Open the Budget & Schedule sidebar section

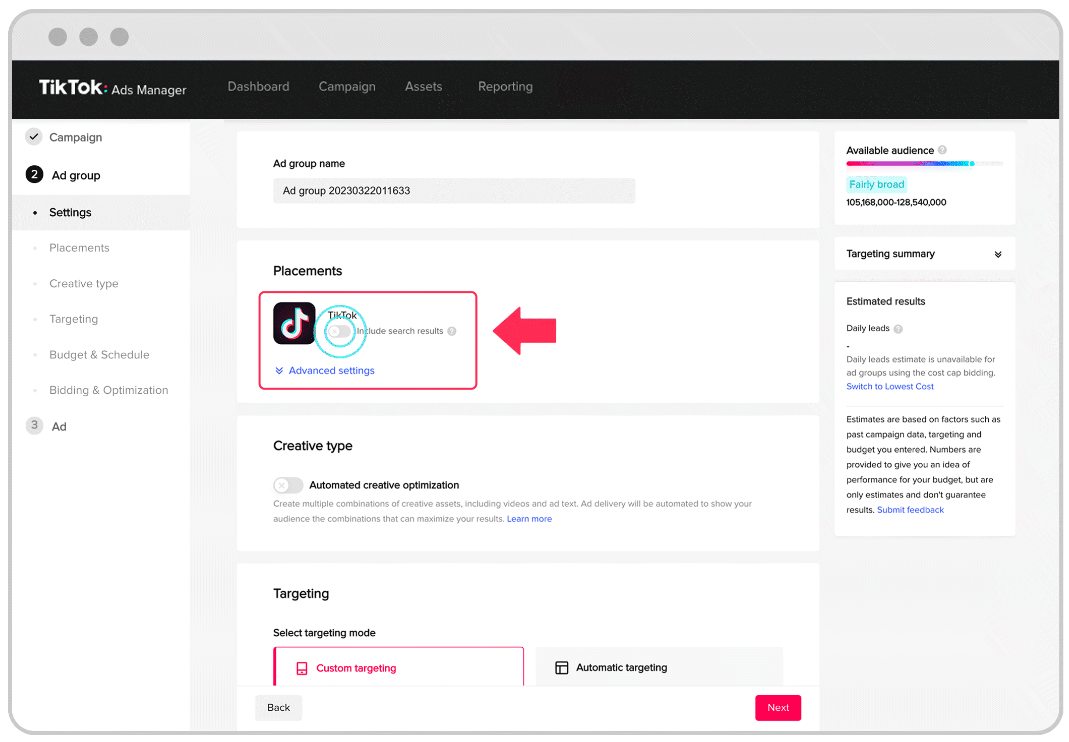point(99,355)
